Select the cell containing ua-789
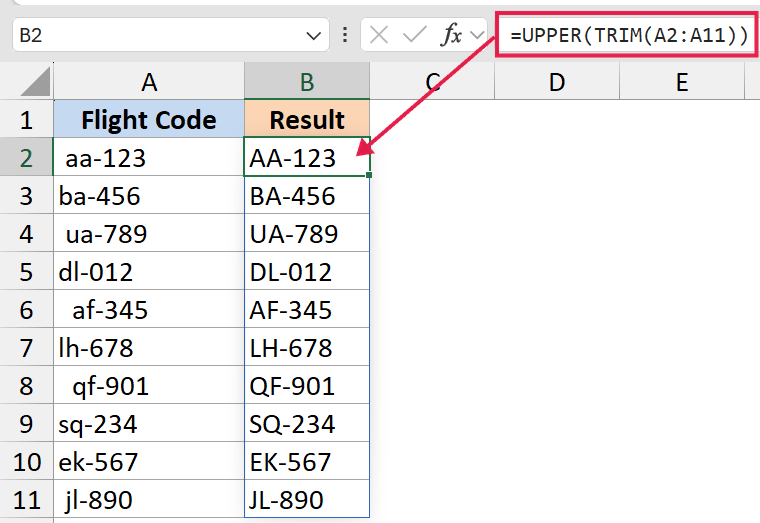The image size is (760, 523). 149,233
